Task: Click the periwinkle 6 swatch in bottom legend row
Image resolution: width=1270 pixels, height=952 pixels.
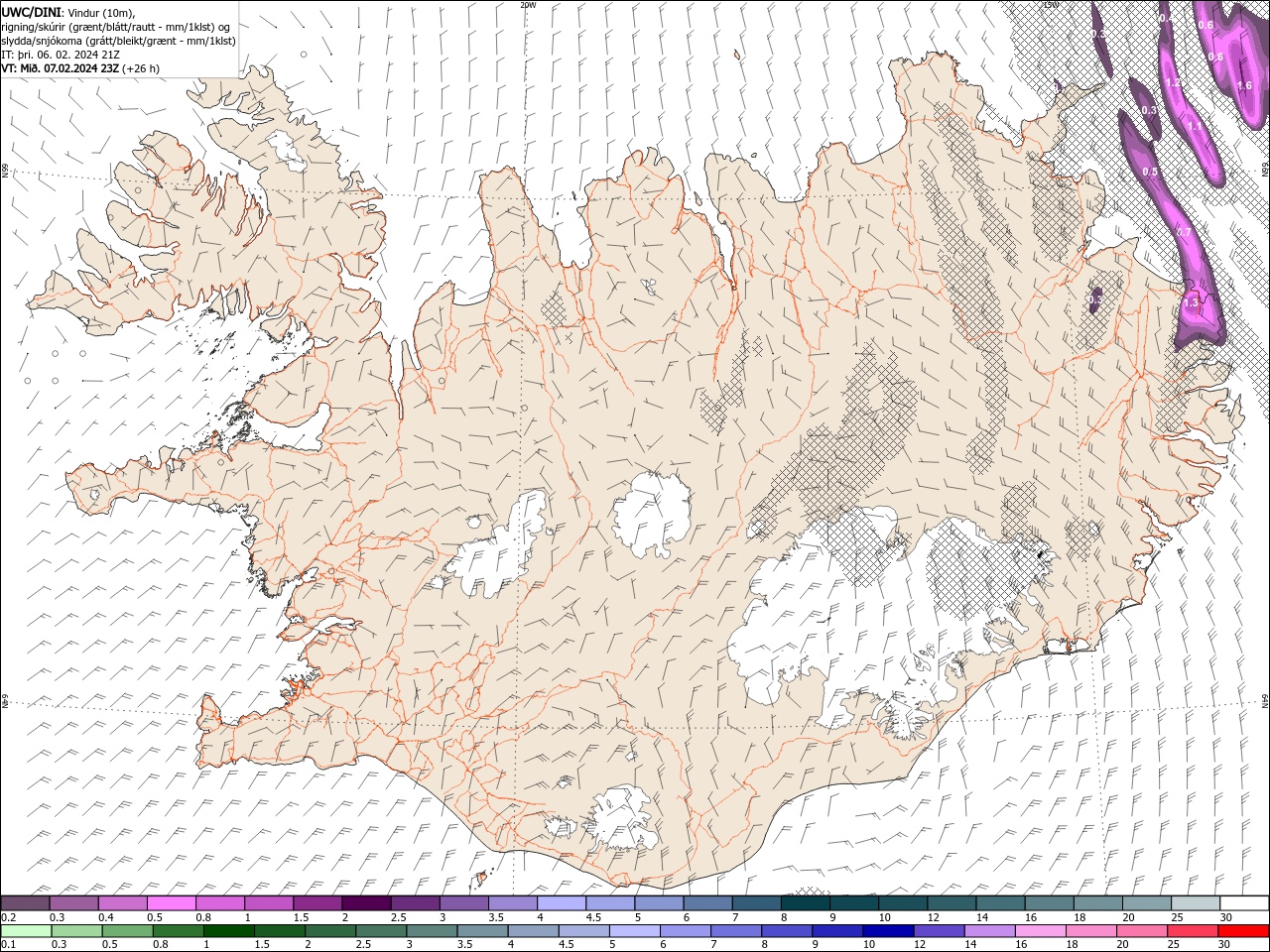Action: [686, 931]
